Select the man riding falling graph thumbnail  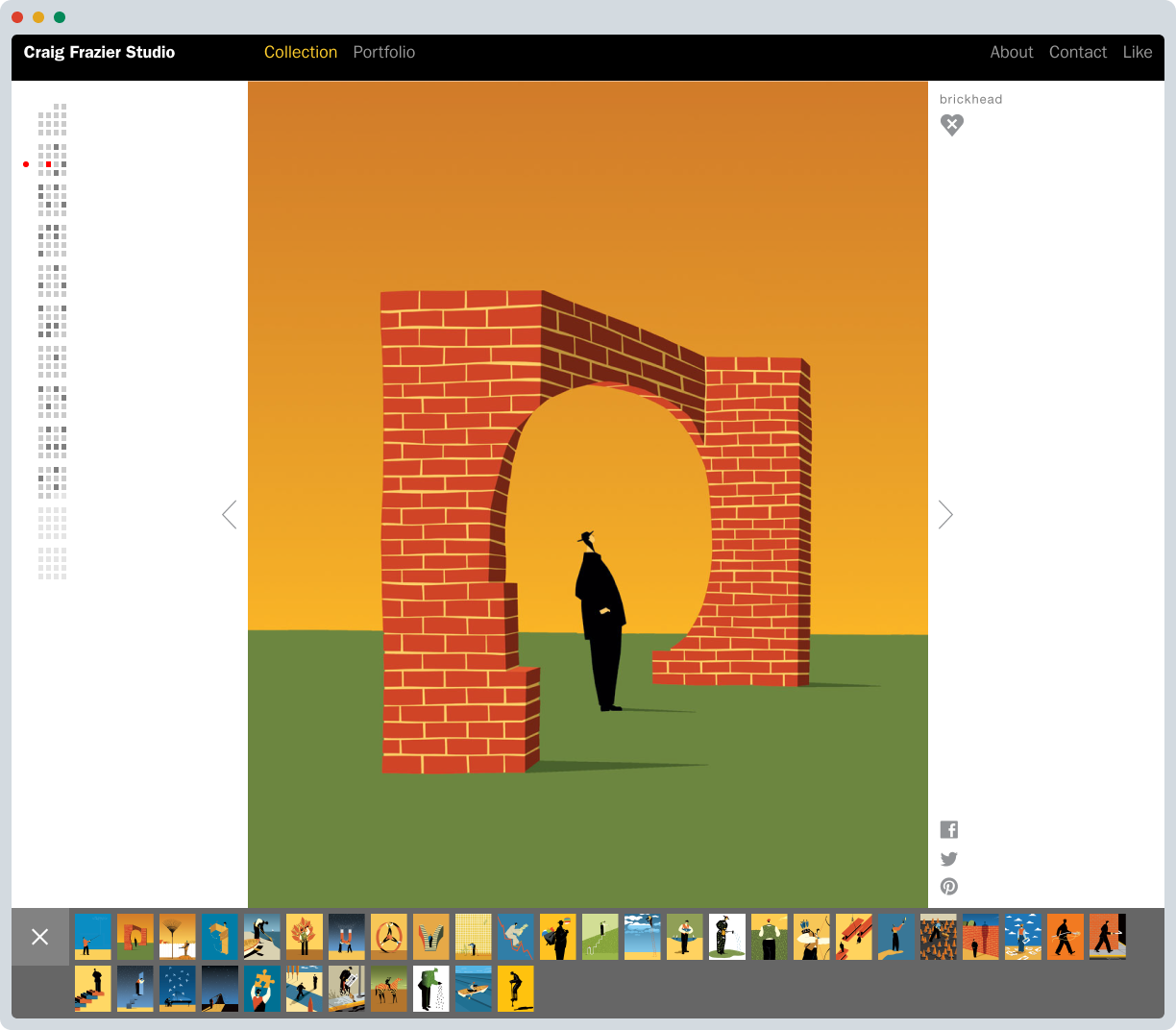(x=516, y=937)
